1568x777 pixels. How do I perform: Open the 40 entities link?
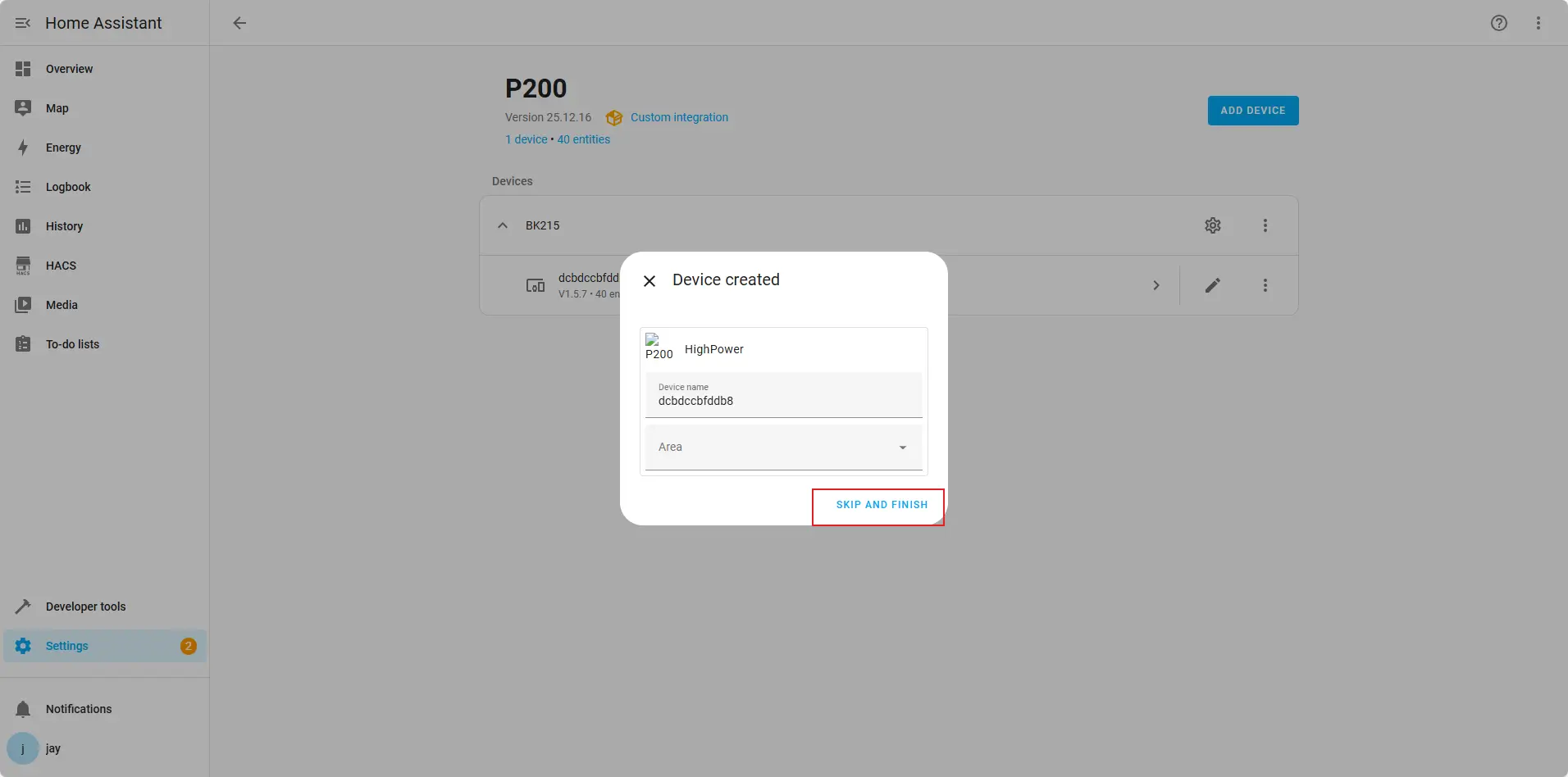point(583,139)
